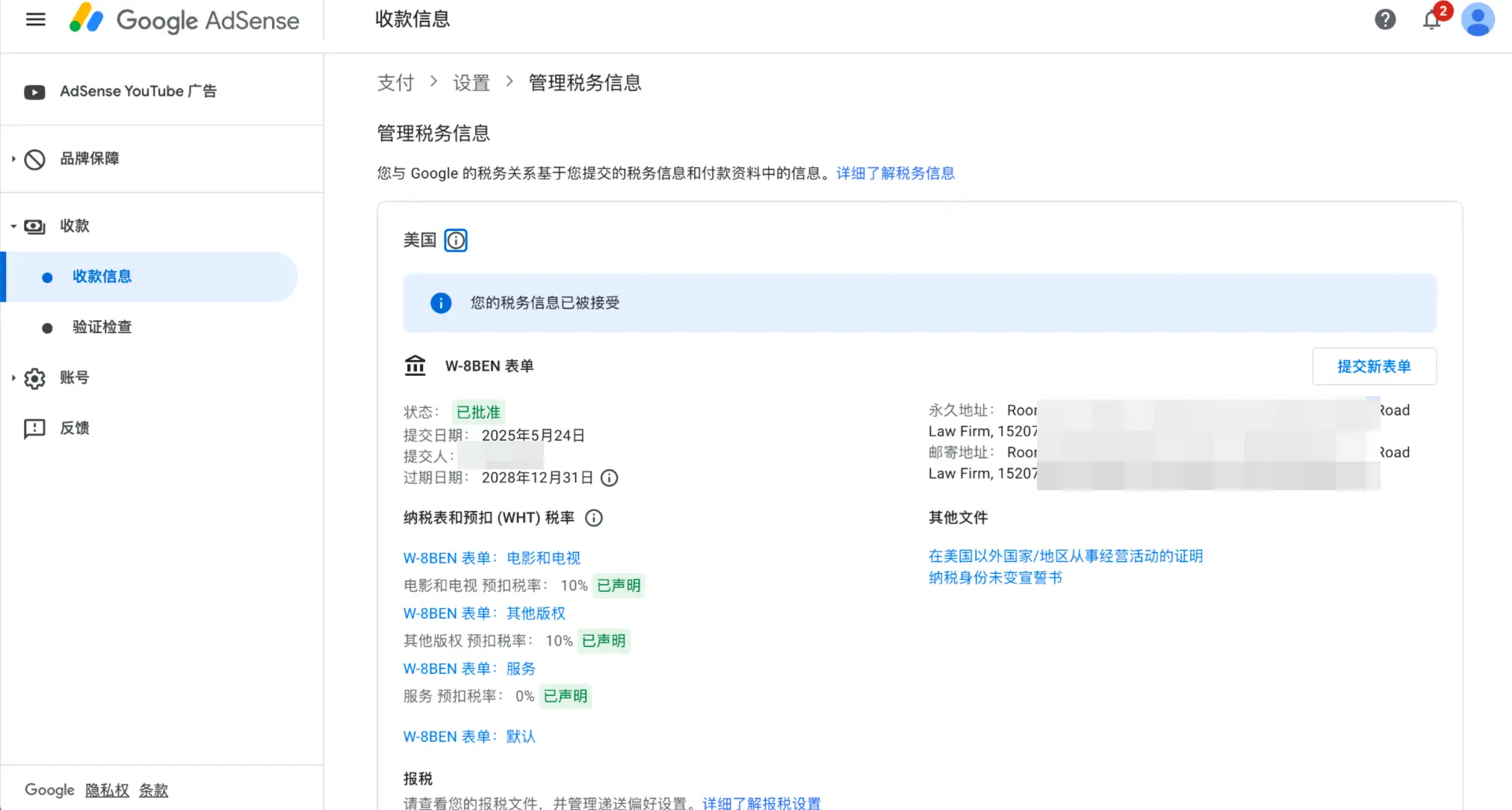Open W-8BEN 表单：其他版权 link

pyautogui.click(x=484, y=613)
